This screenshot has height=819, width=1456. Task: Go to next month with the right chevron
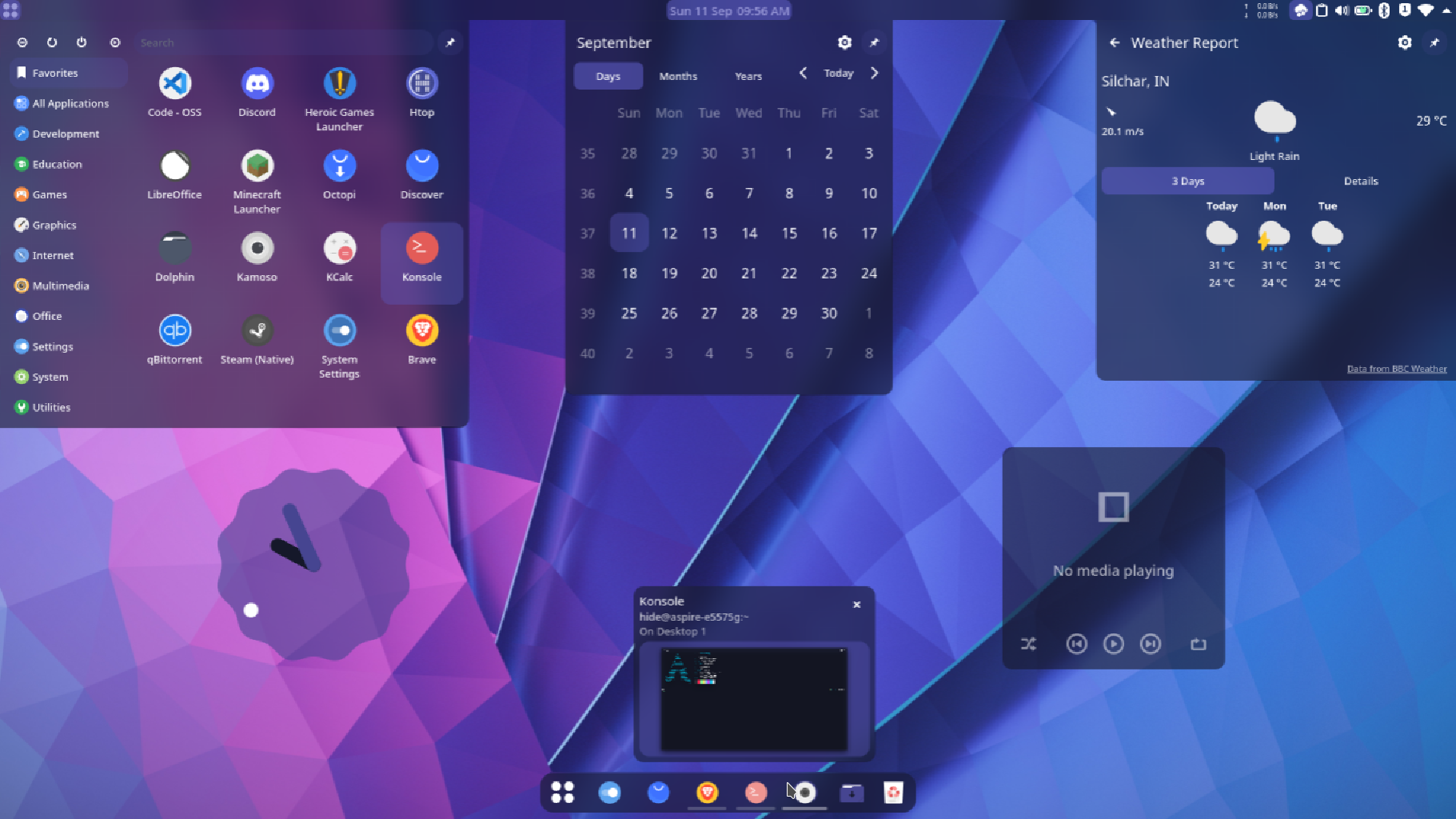click(875, 73)
